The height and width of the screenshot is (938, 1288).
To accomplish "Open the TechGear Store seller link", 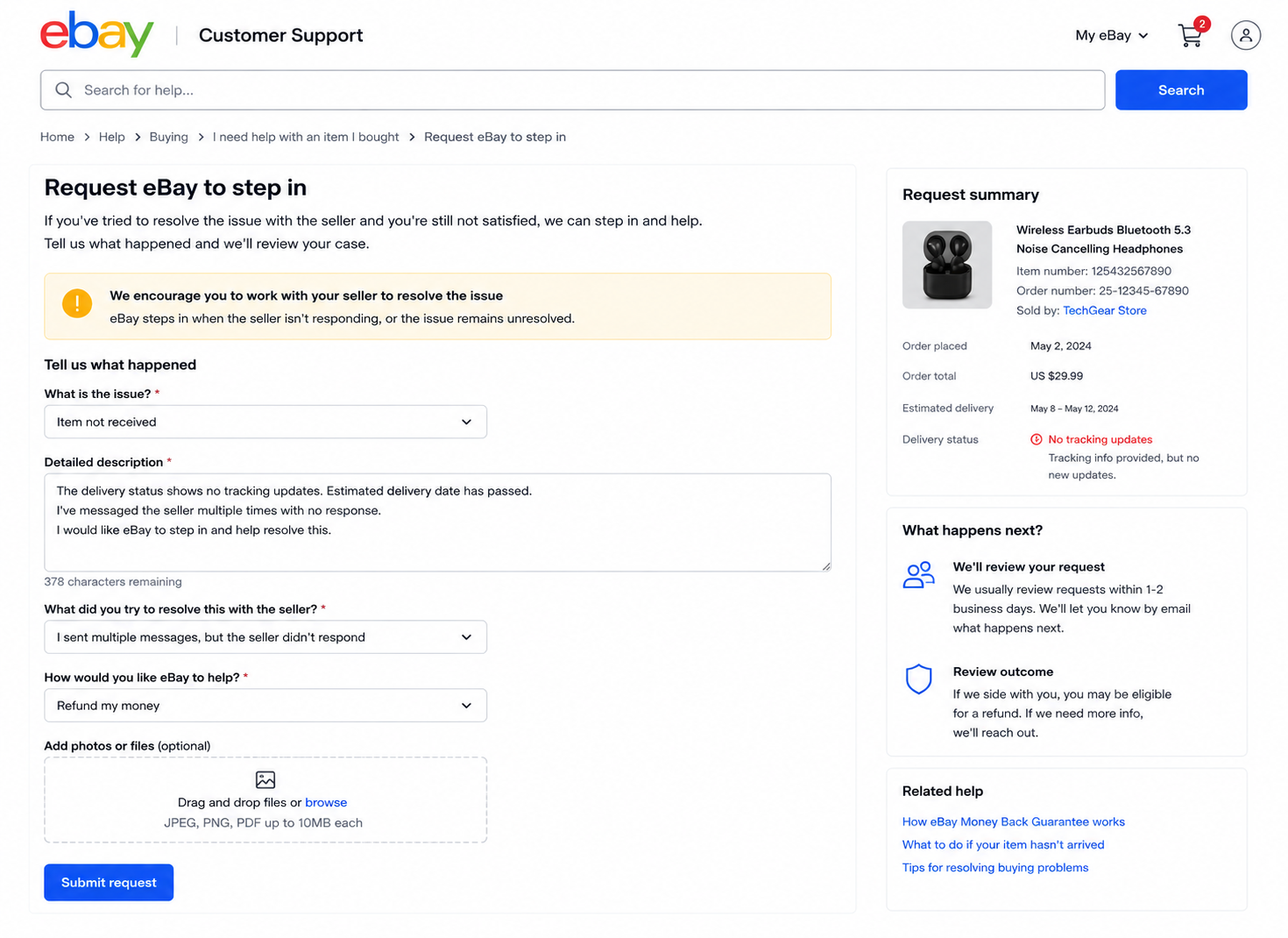I will (x=1104, y=310).
